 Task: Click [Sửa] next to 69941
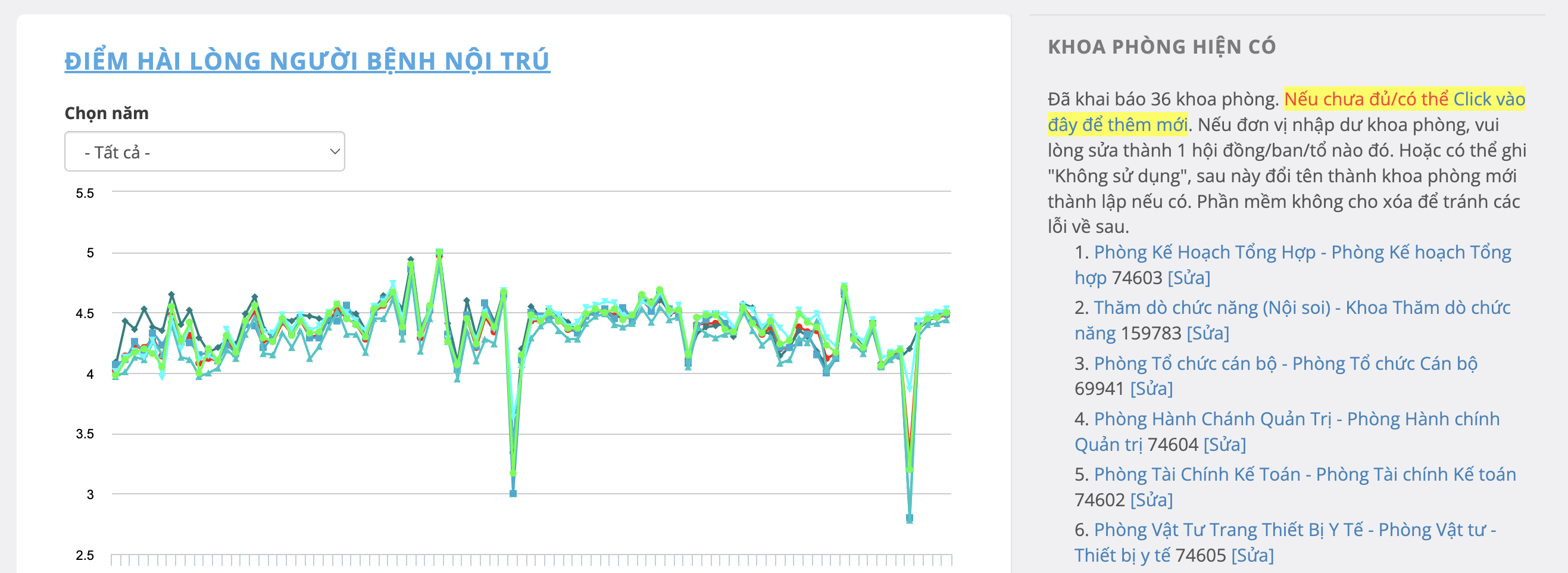[1151, 388]
